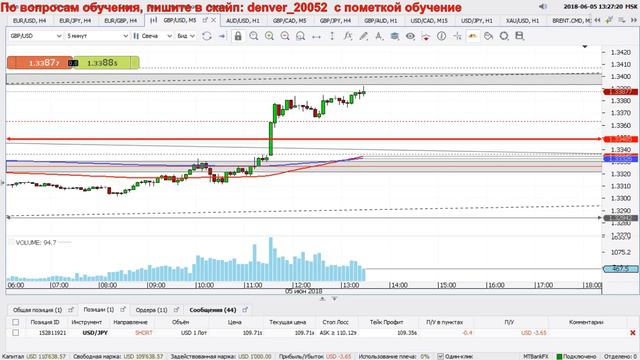Viewport: 640px width, 360px height.
Task: Click the zoom in magnifier icon
Action: 269,36
